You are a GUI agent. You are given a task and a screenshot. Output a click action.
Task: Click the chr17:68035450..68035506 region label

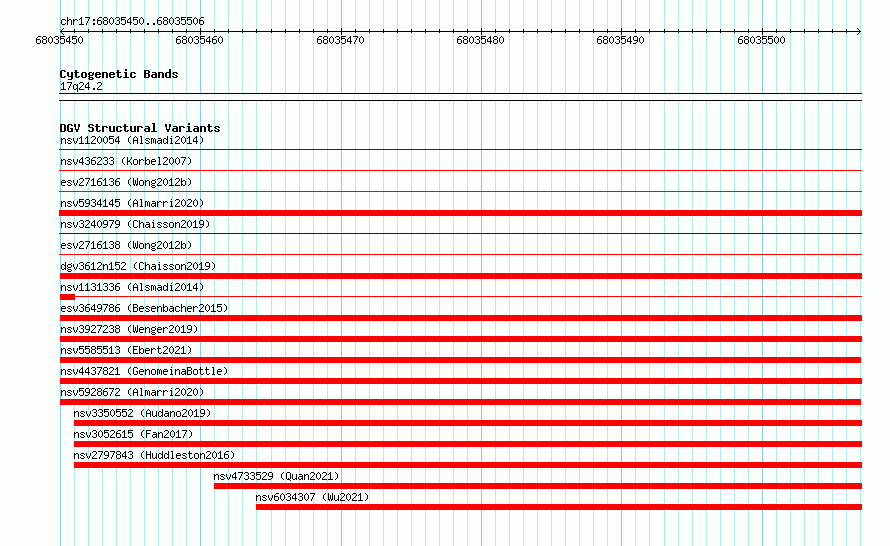[132, 21]
